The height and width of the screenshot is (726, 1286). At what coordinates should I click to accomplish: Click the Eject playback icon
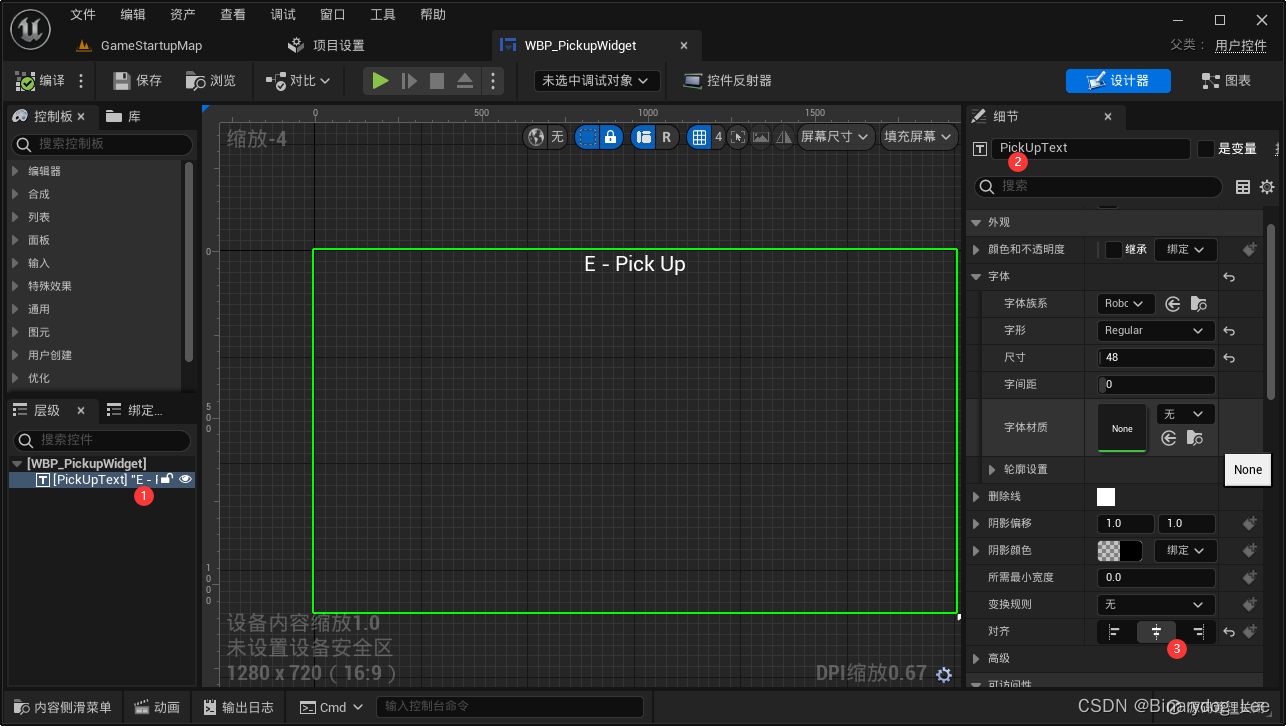[465, 81]
